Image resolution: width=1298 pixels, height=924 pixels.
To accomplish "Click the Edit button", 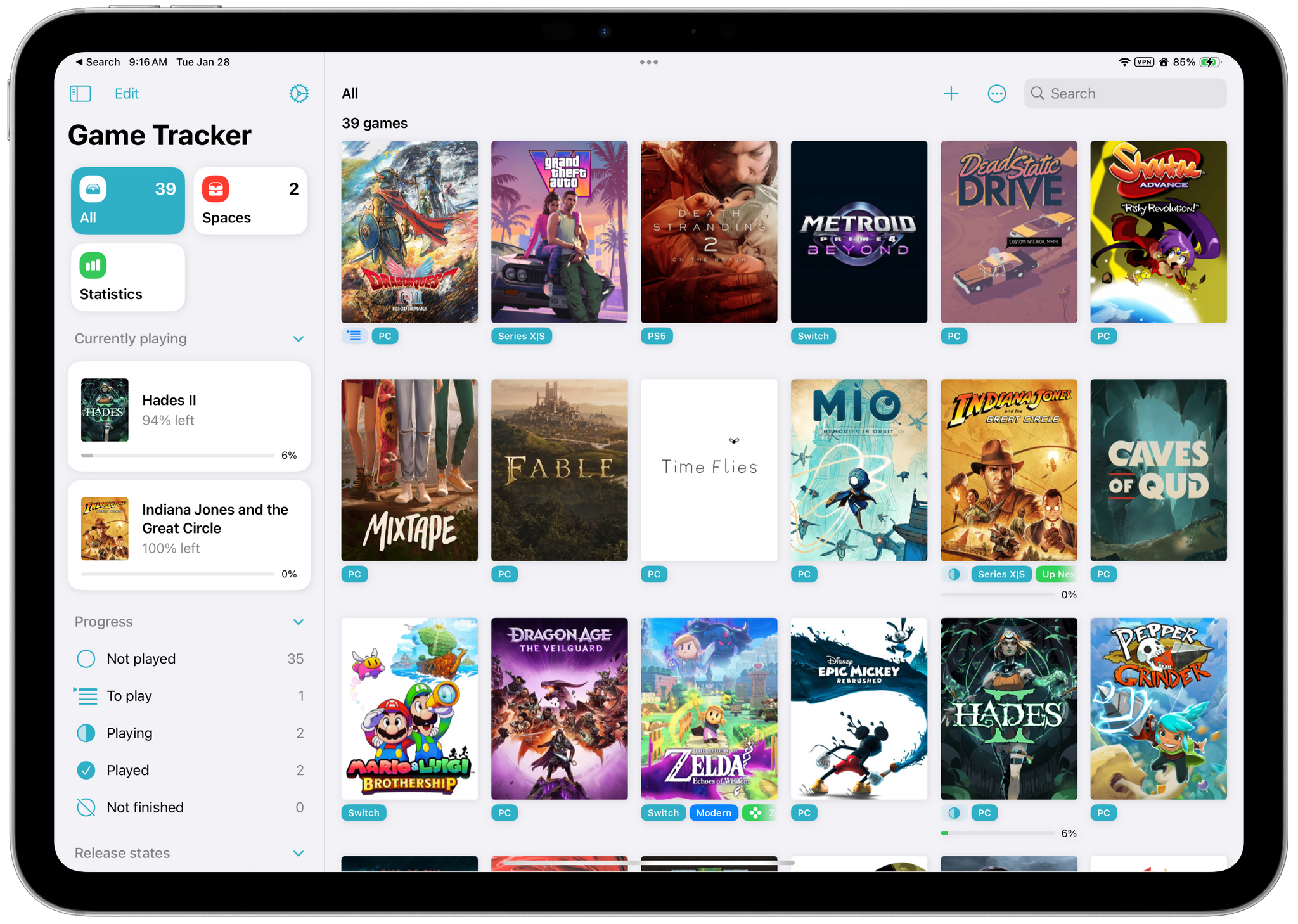I will click(x=127, y=94).
